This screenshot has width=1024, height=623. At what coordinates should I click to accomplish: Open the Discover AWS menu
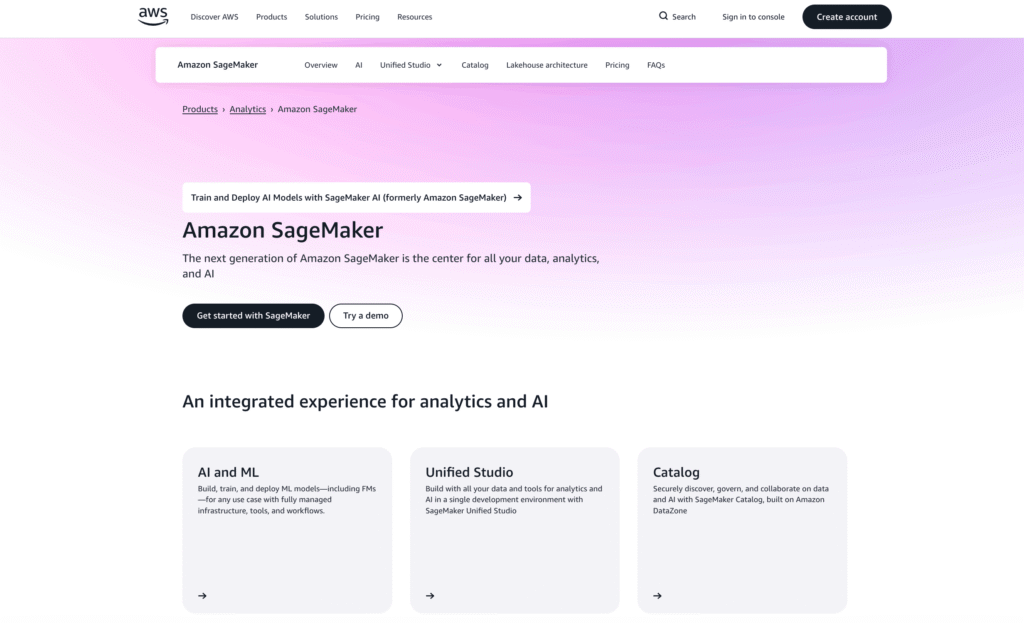[214, 16]
